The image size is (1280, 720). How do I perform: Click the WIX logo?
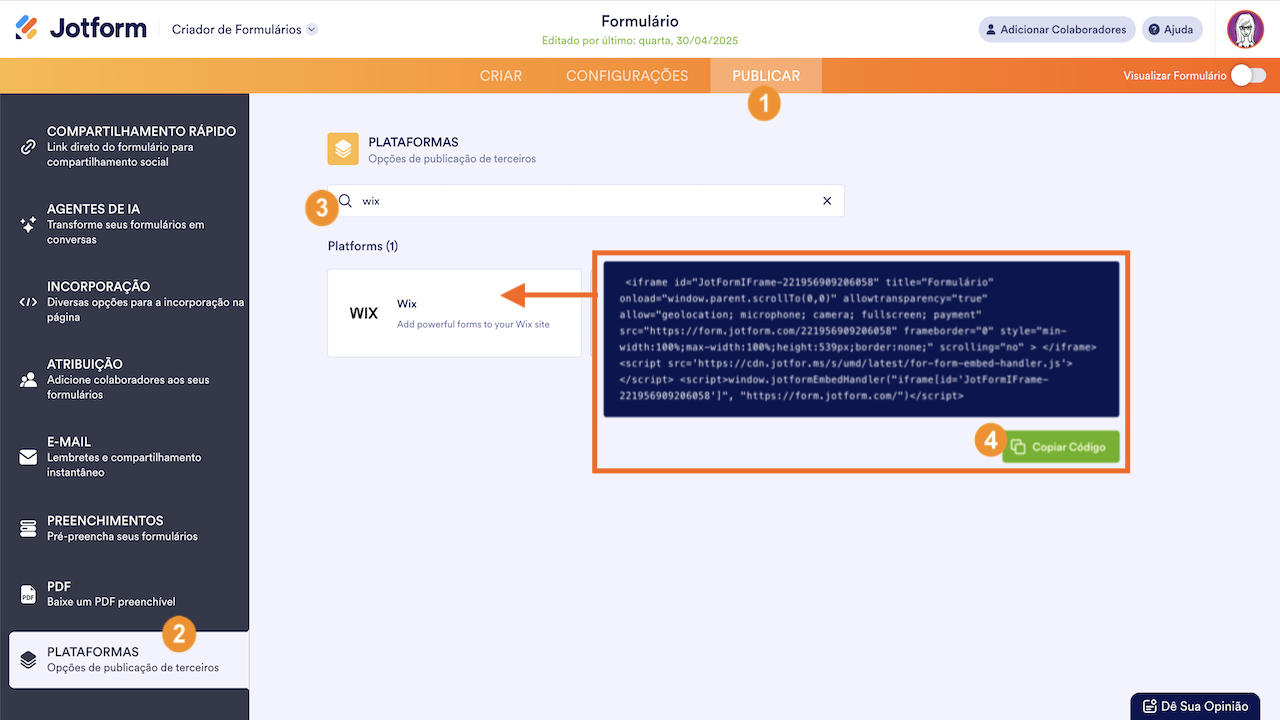(x=364, y=314)
